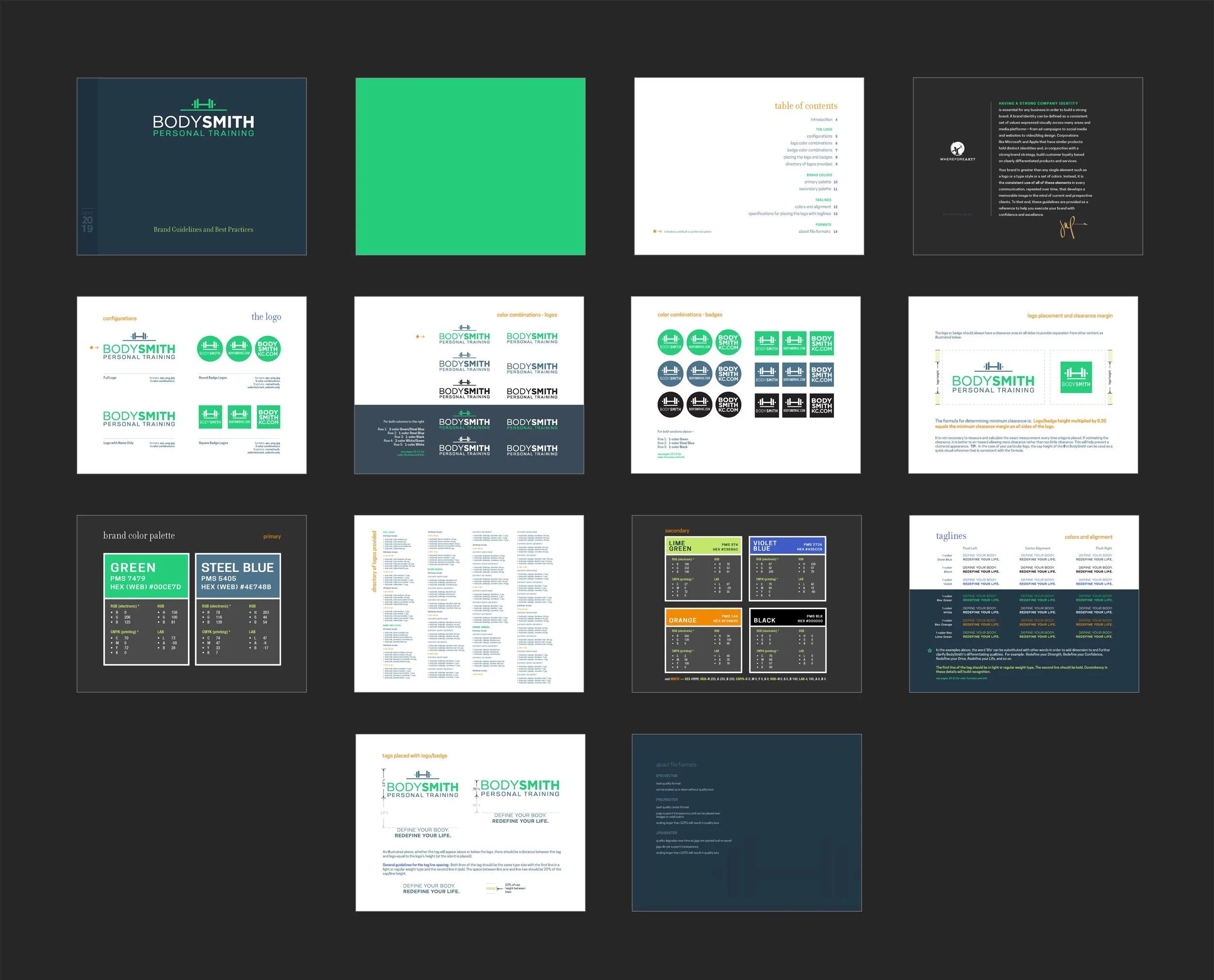Click the 'taglines' page heading
This screenshot has height=980, width=1214.
[x=951, y=536]
